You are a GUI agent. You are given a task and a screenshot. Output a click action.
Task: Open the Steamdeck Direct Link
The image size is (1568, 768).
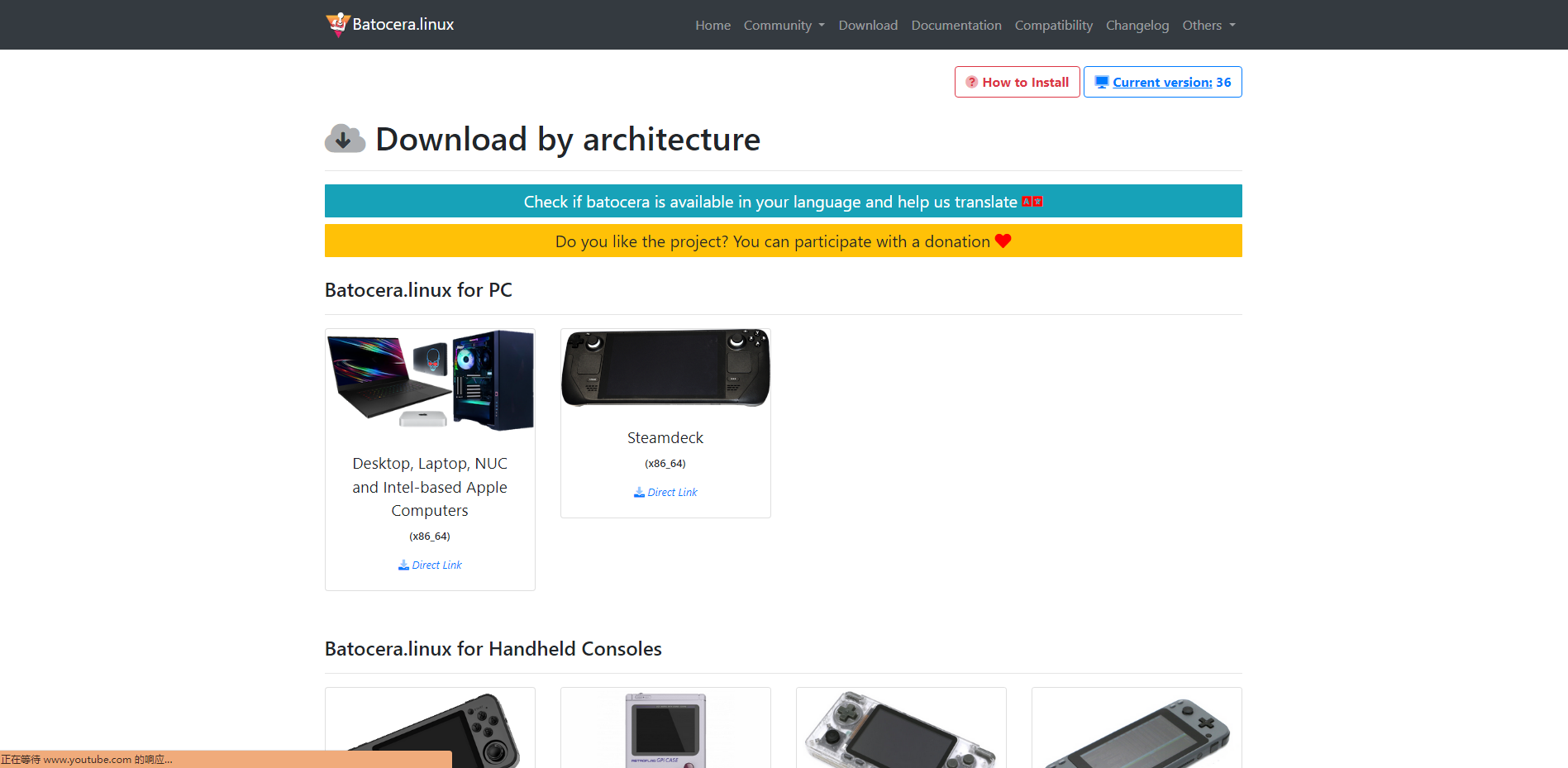click(672, 492)
